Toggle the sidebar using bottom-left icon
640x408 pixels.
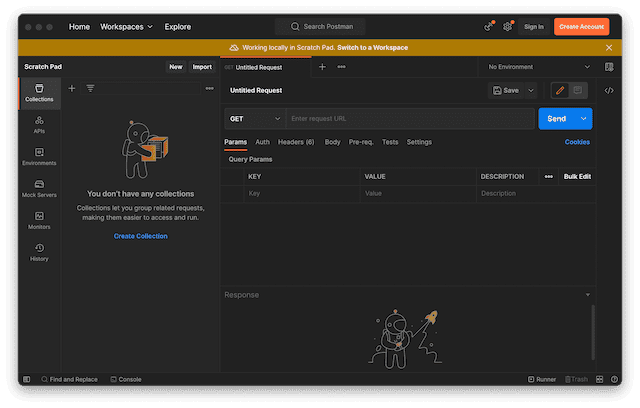point(28,379)
